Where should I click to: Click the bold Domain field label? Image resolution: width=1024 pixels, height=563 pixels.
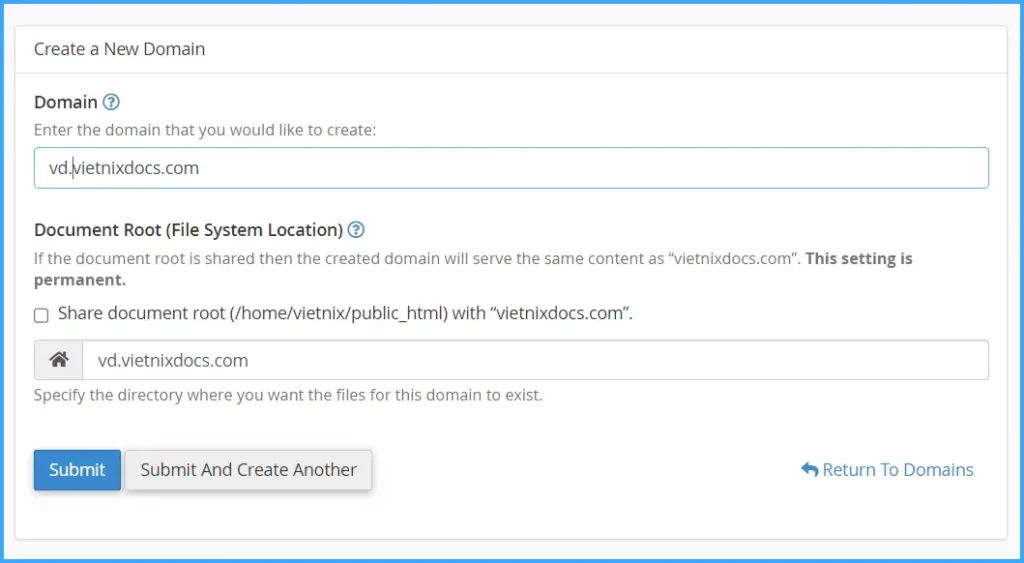(x=66, y=102)
